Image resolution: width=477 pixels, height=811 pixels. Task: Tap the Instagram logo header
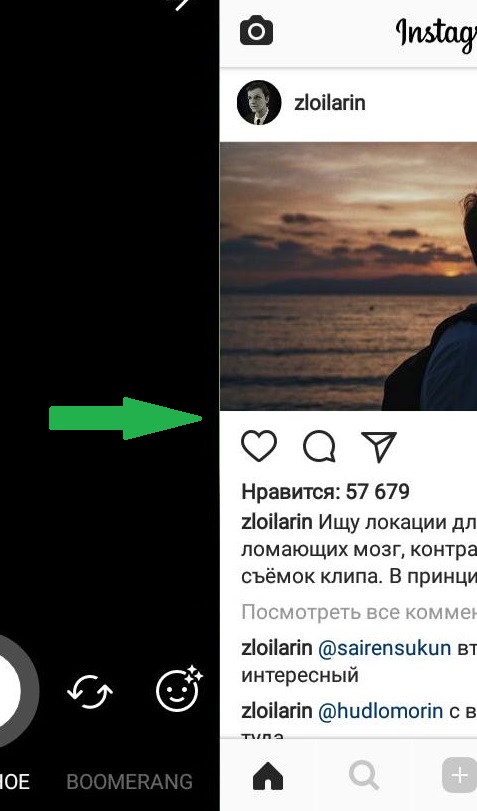(436, 34)
